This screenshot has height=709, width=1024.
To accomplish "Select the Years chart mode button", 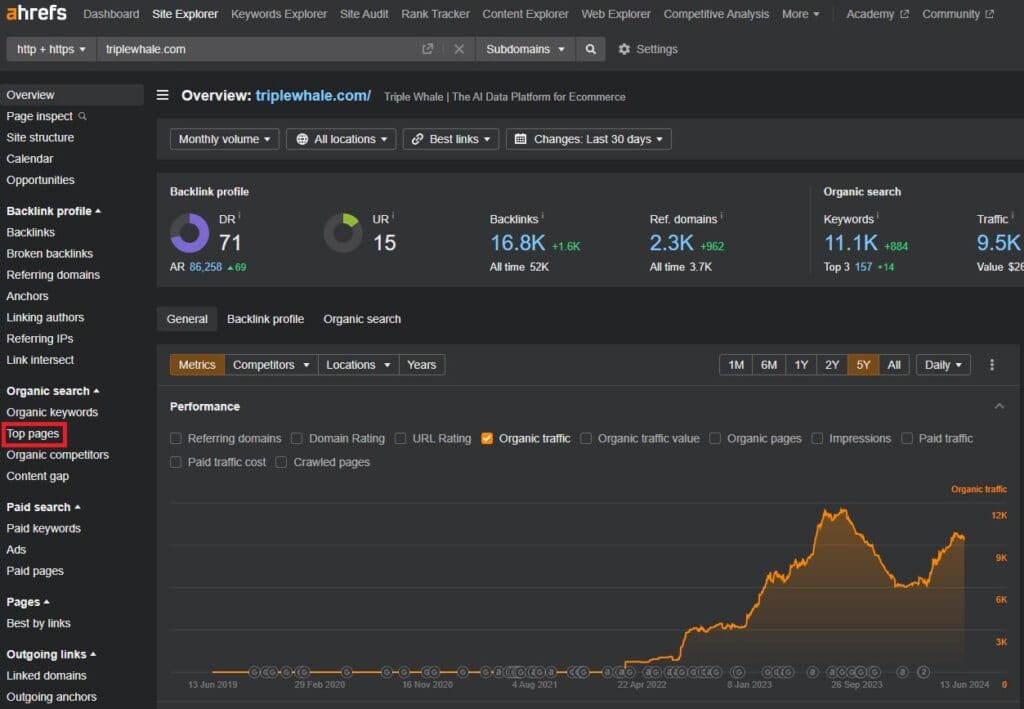I will (421, 365).
